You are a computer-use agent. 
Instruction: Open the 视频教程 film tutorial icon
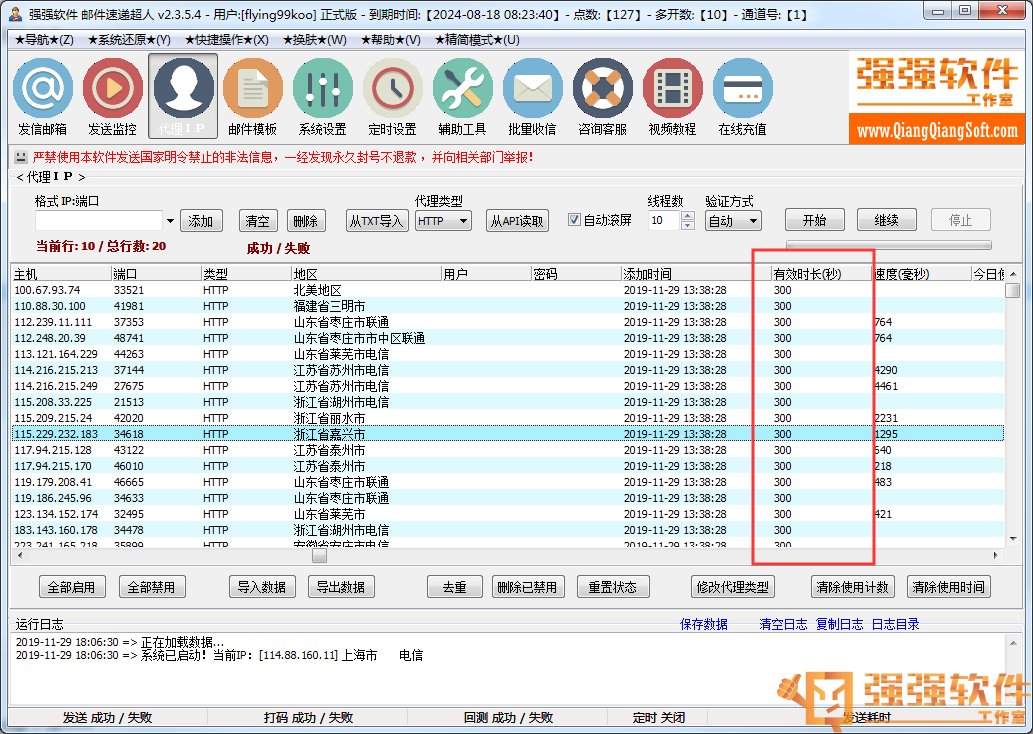tap(673, 96)
